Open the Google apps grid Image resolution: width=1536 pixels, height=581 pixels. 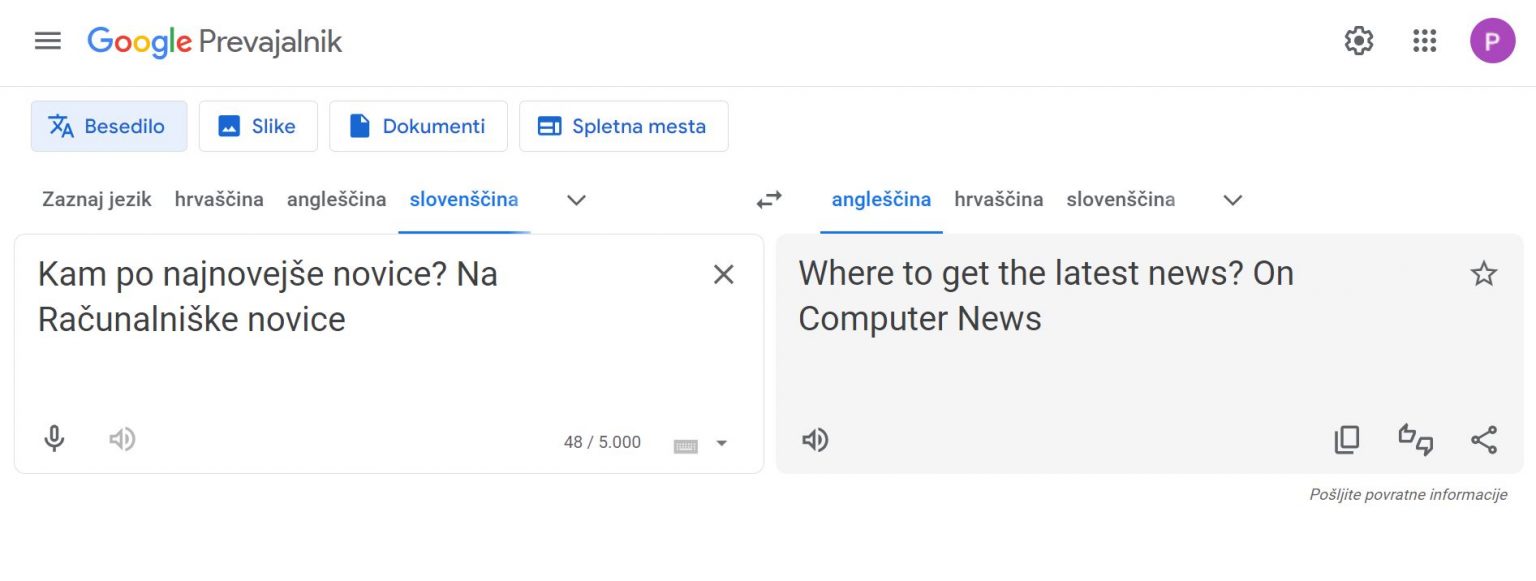[x=1424, y=41]
